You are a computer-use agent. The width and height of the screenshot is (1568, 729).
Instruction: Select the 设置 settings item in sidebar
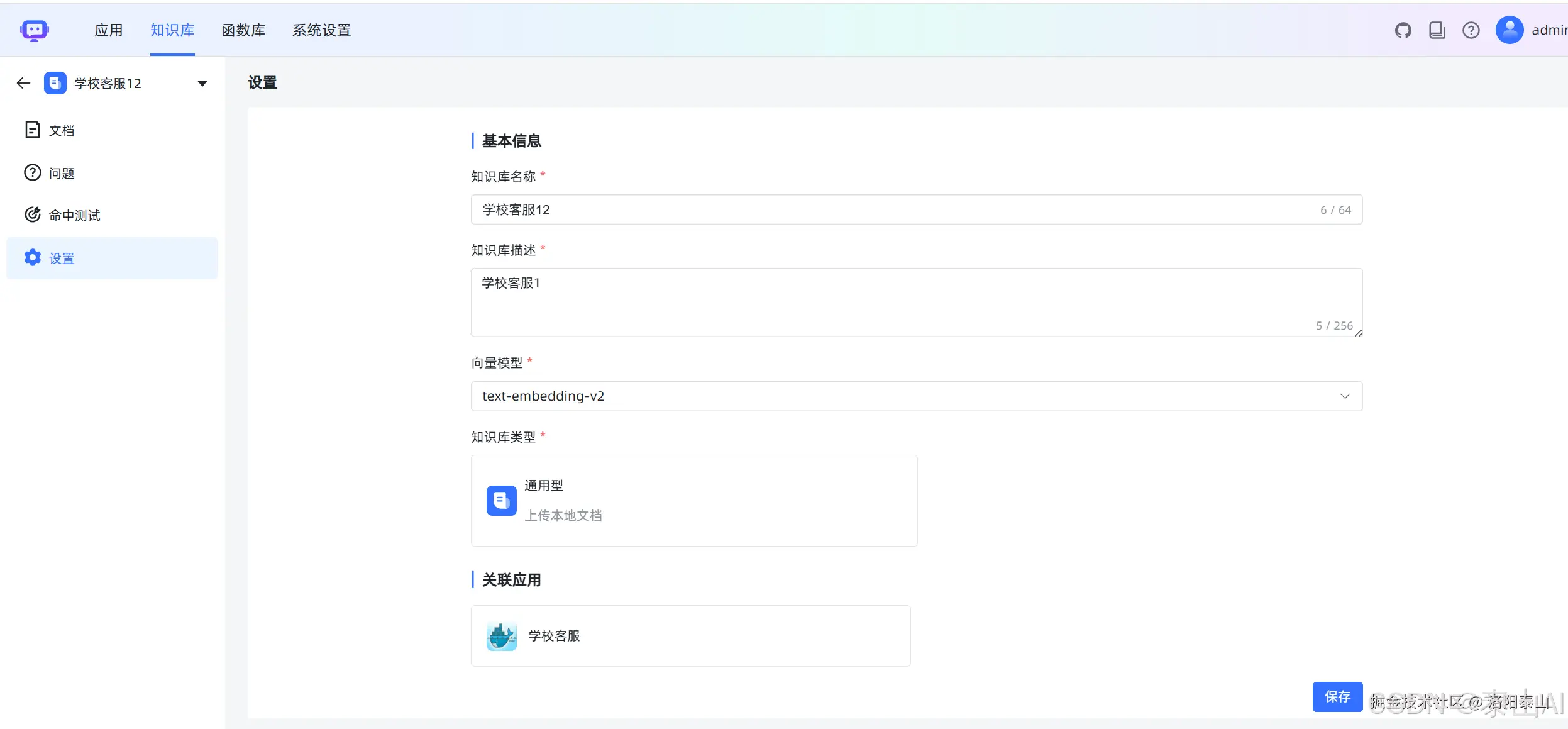pos(61,258)
